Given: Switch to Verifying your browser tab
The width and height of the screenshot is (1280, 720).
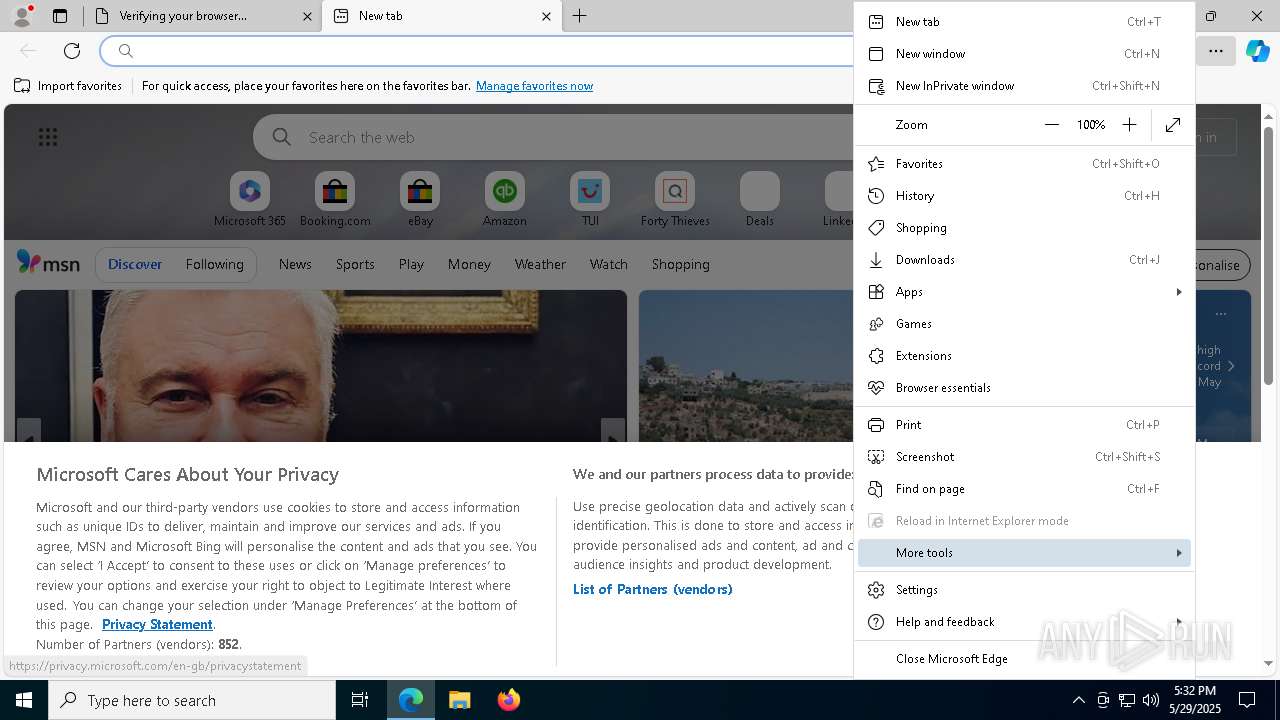Looking at the screenshot, I should click(x=200, y=16).
